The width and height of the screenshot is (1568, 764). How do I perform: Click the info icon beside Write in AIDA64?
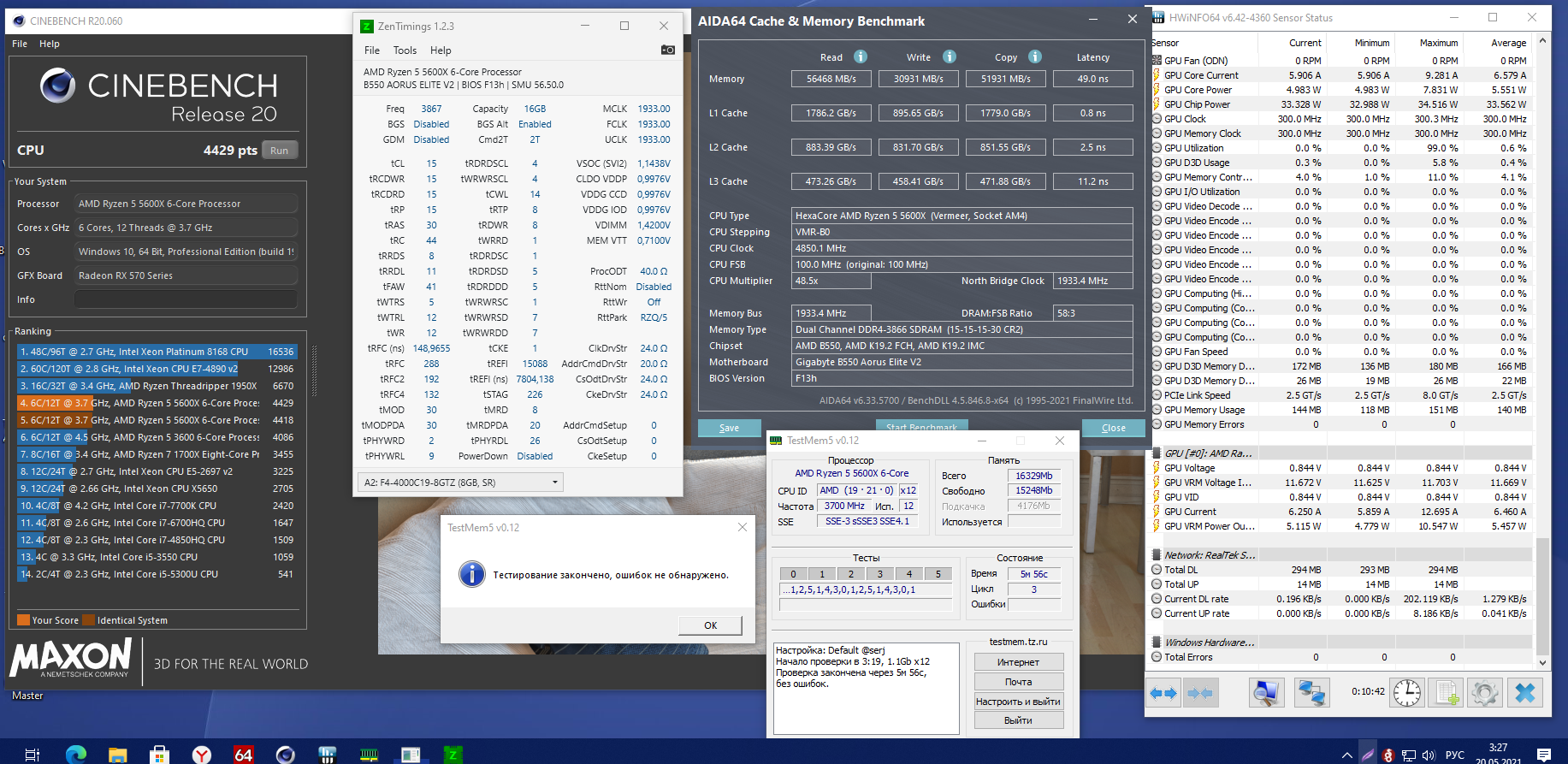click(950, 56)
